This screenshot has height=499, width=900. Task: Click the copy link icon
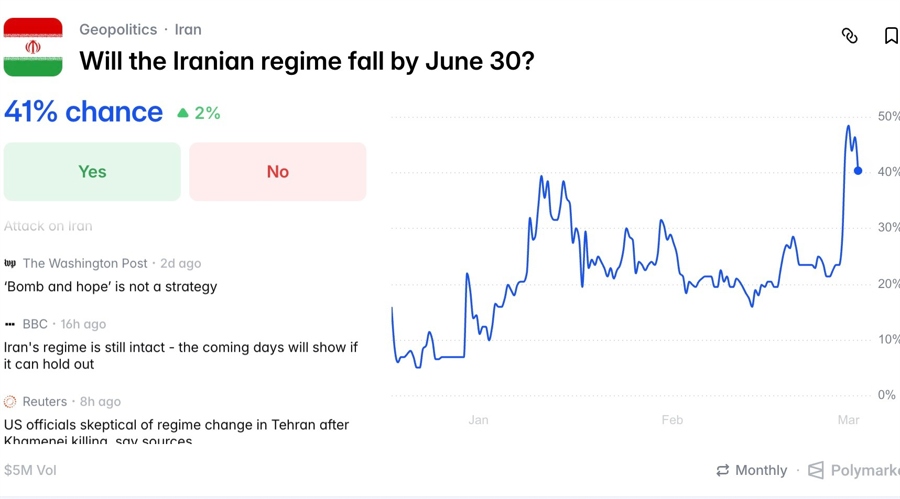(x=849, y=36)
